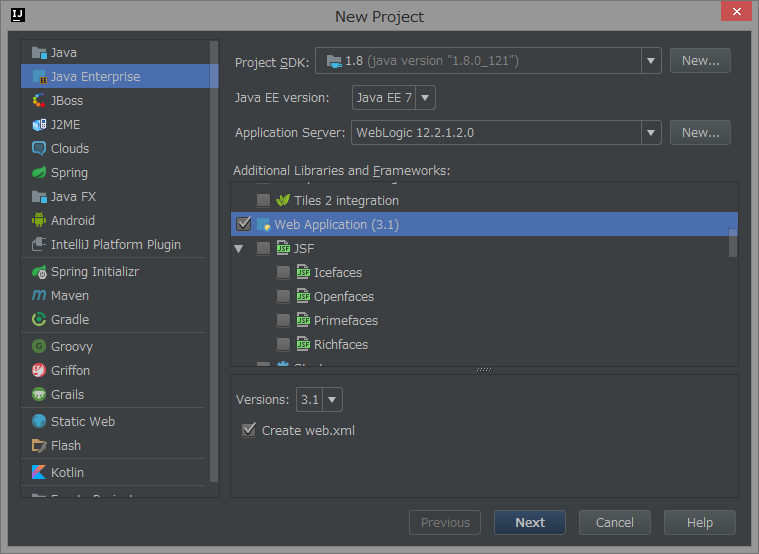Click the Spring leaf icon
Viewport: 759px width, 554px height.
39,172
